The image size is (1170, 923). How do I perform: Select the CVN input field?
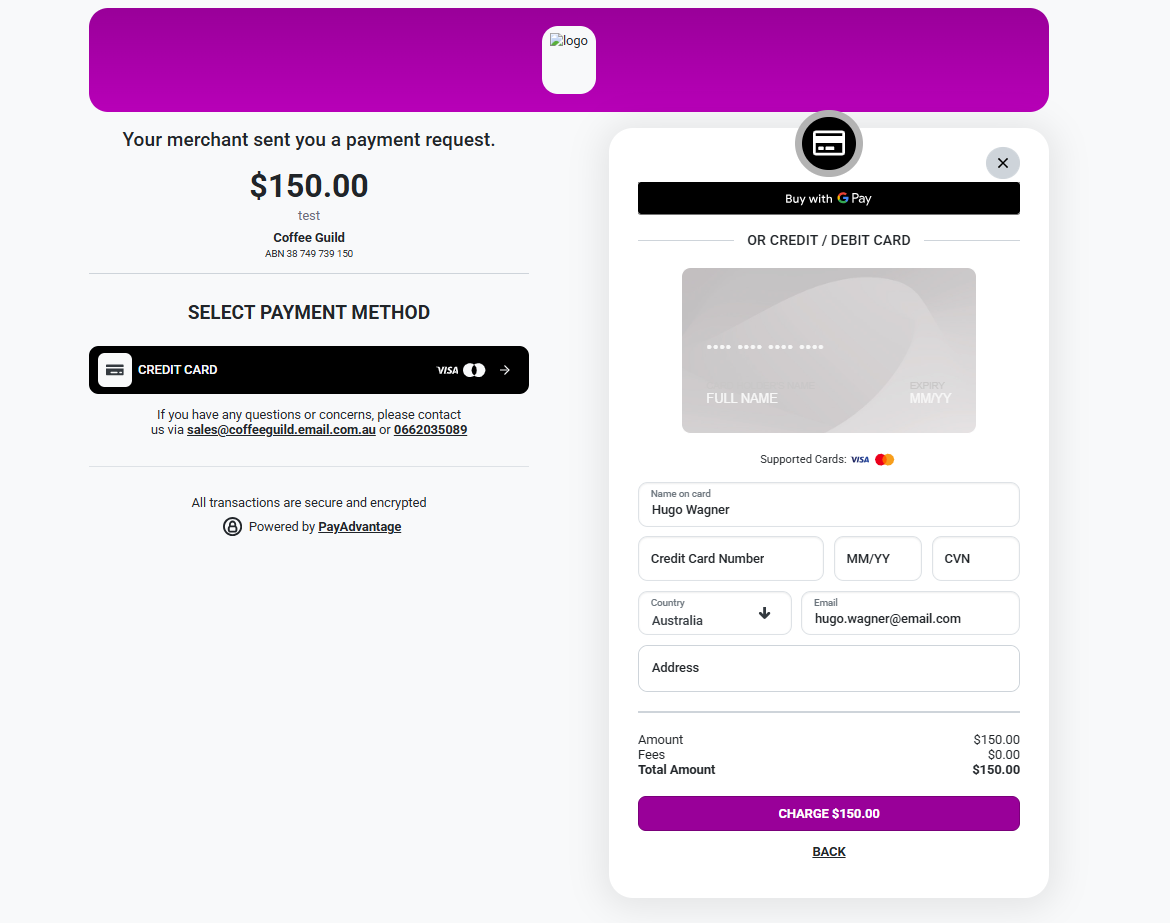click(975, 559)
